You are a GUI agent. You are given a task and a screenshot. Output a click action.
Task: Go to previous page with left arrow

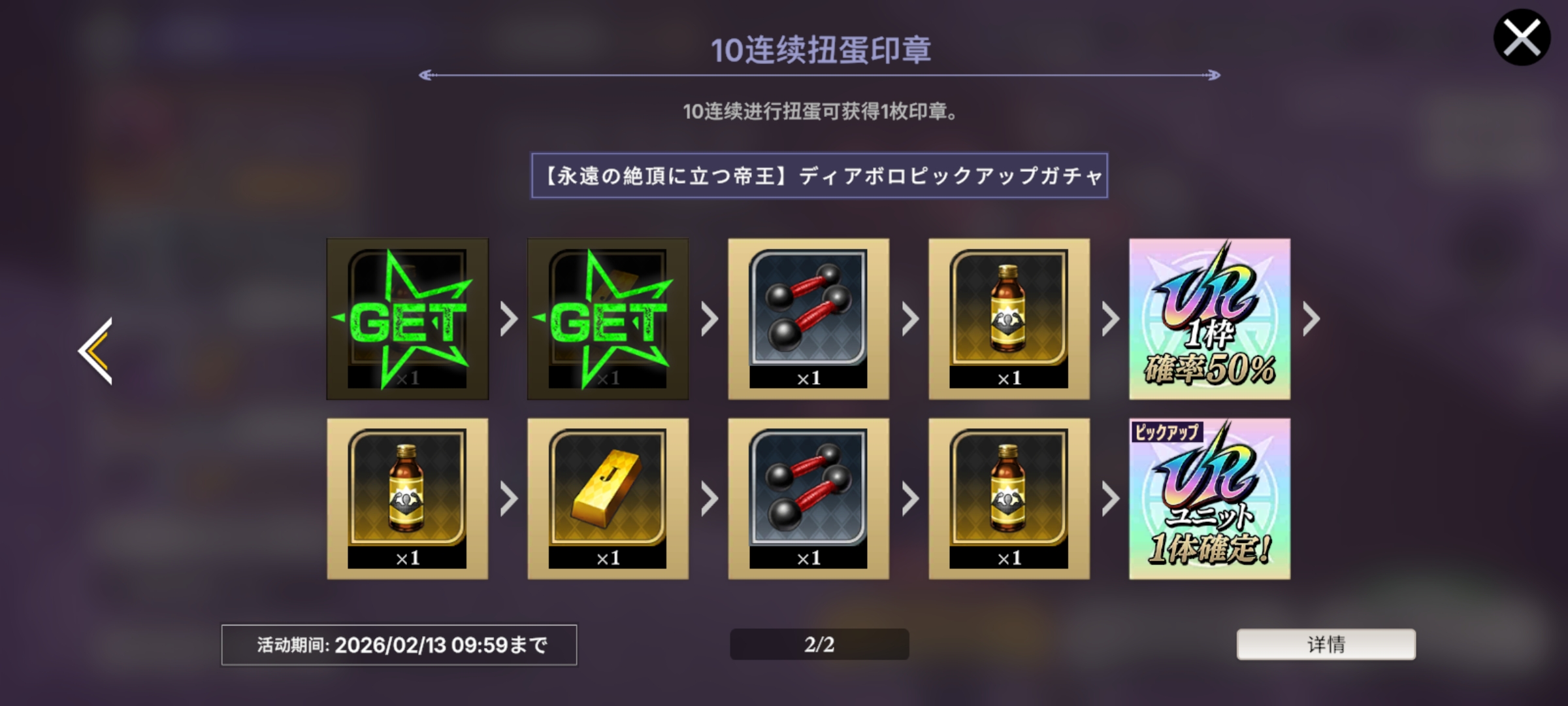[95, 351]
